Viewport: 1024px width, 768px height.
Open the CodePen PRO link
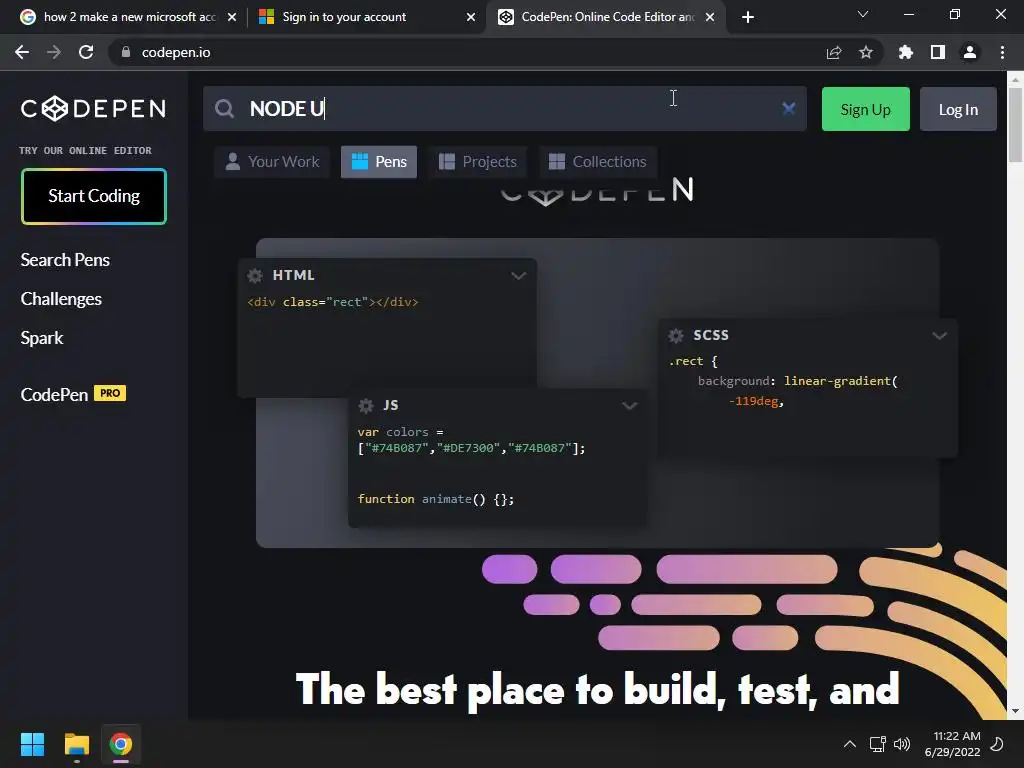click(x=73, y=394)
